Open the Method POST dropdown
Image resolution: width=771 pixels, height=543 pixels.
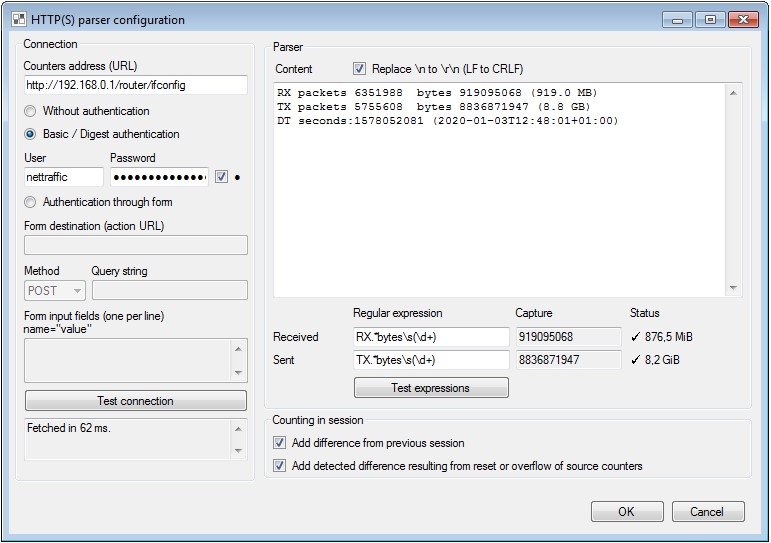coord(55,291)
